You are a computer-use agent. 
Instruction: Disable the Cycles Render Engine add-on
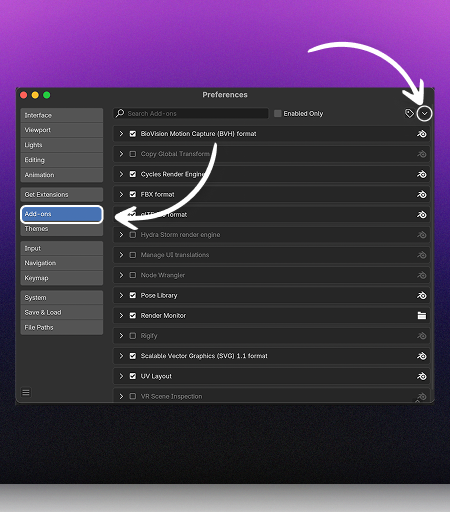(x=133, y=174)
